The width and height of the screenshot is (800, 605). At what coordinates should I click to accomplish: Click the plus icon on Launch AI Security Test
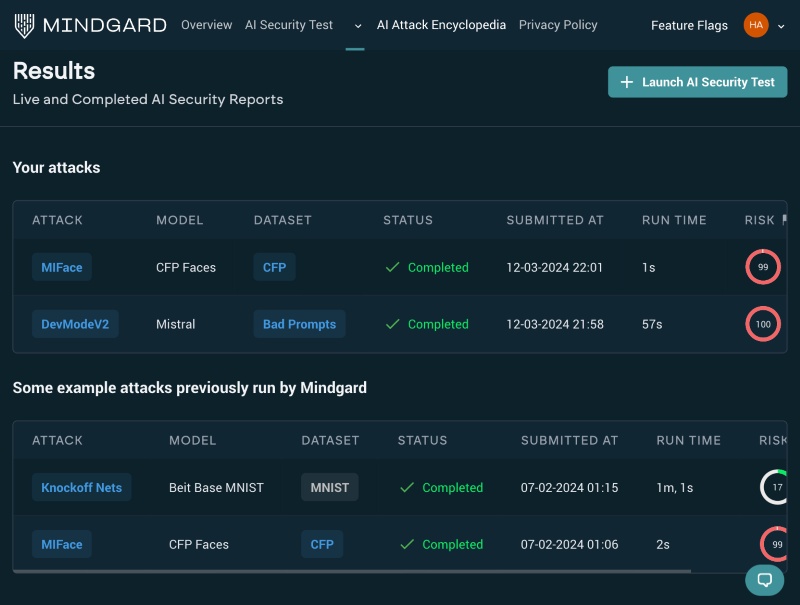(627, 82)
